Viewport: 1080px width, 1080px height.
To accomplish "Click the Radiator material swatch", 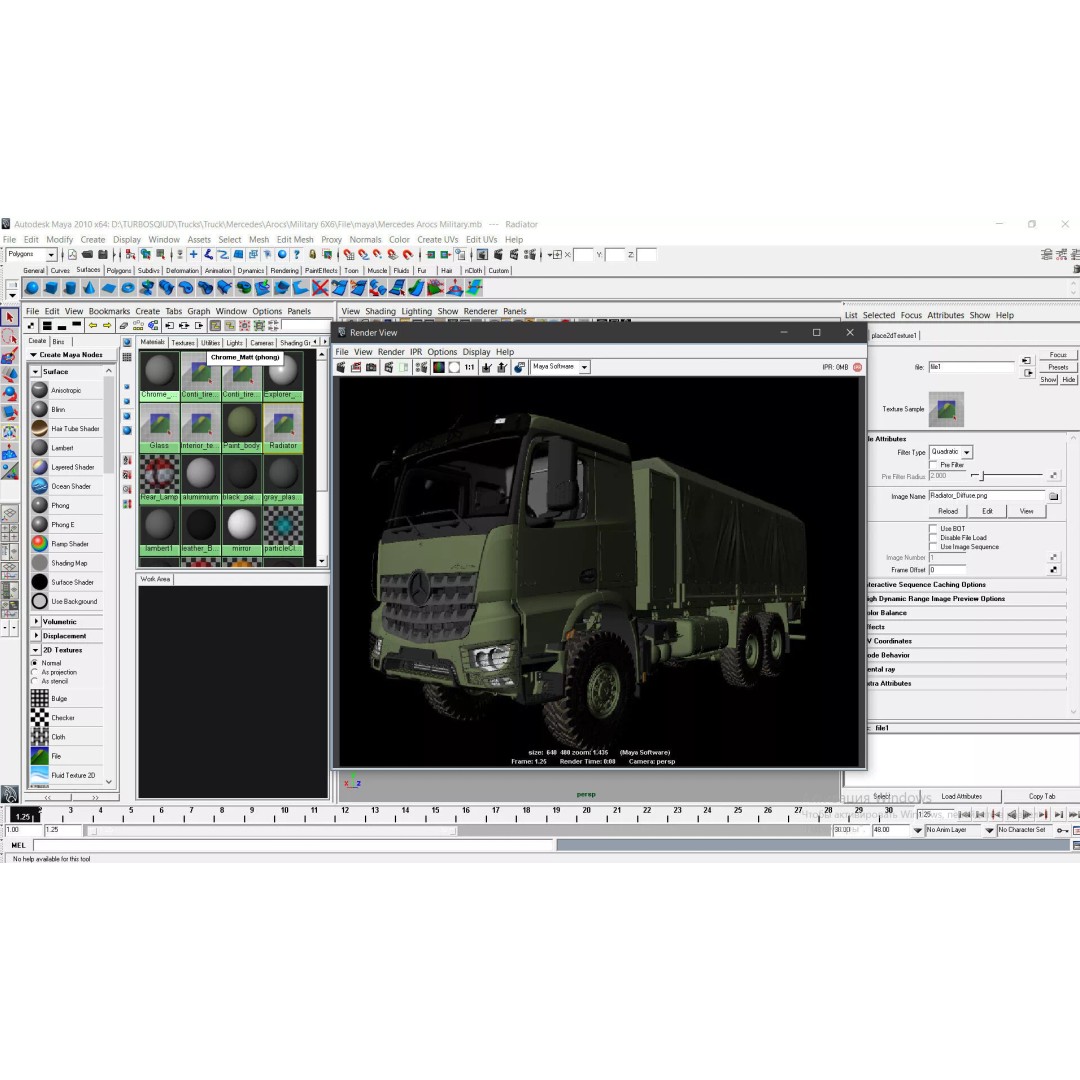I will click(283, 427).
